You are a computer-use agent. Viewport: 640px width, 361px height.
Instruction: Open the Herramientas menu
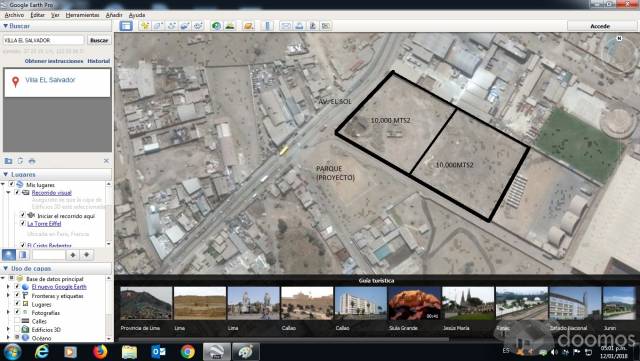[82, 15]
